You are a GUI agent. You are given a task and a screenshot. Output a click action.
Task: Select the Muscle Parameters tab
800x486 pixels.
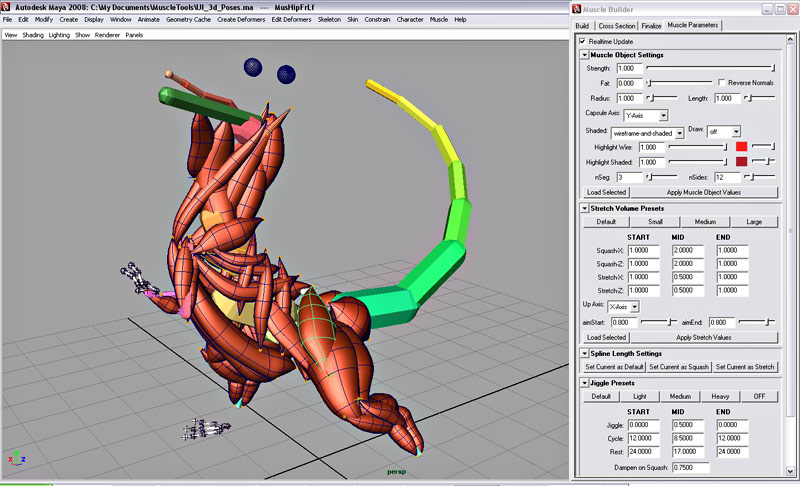point(692,25)
